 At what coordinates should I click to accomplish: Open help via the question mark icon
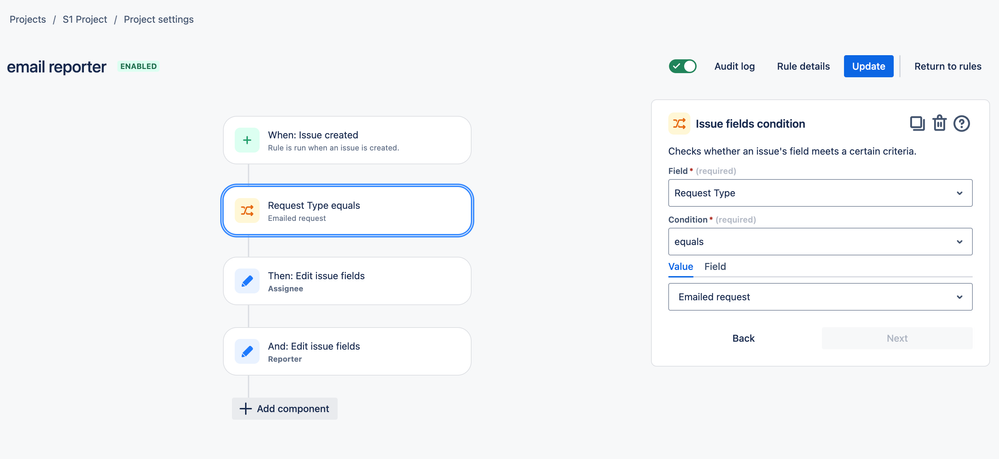pos(962,123)
